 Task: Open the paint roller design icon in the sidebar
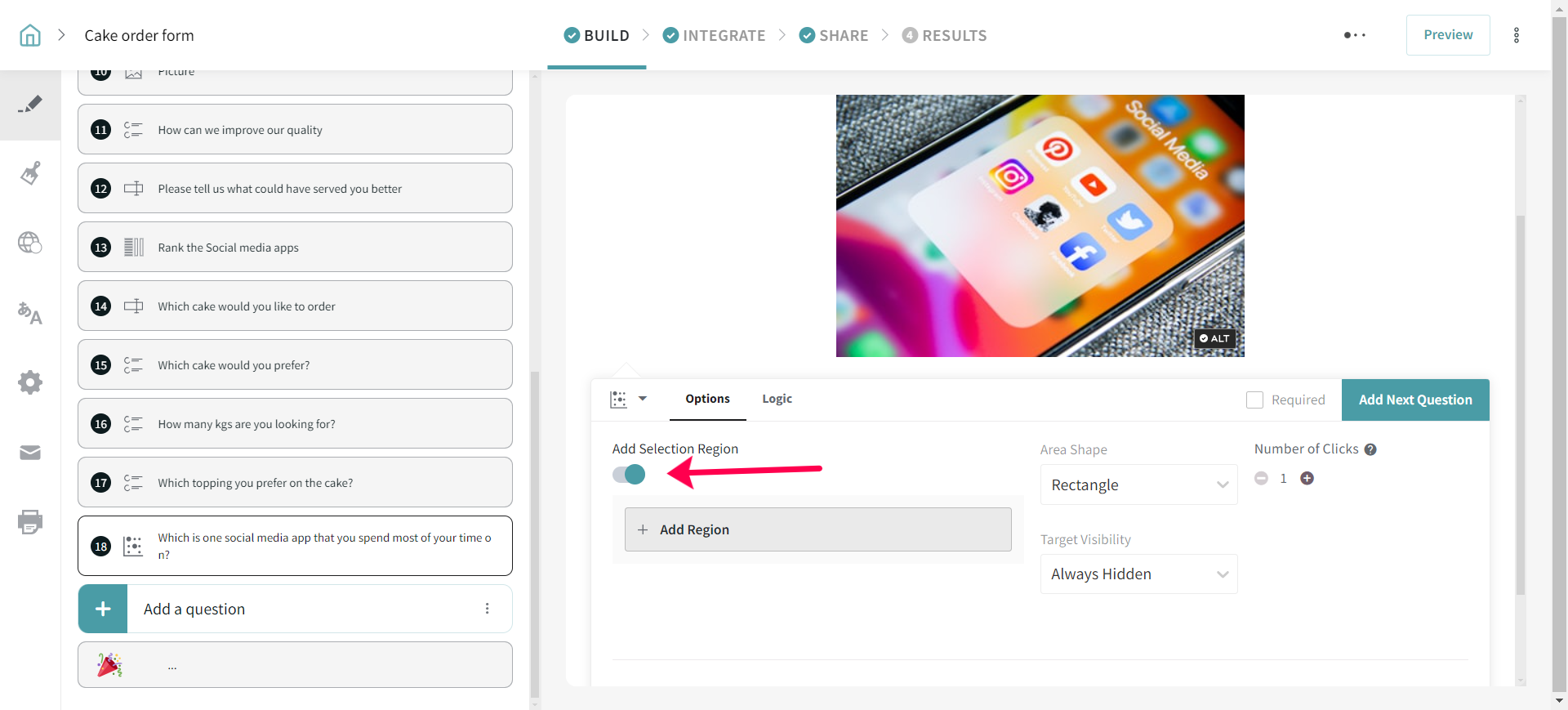tap(30, 173)
